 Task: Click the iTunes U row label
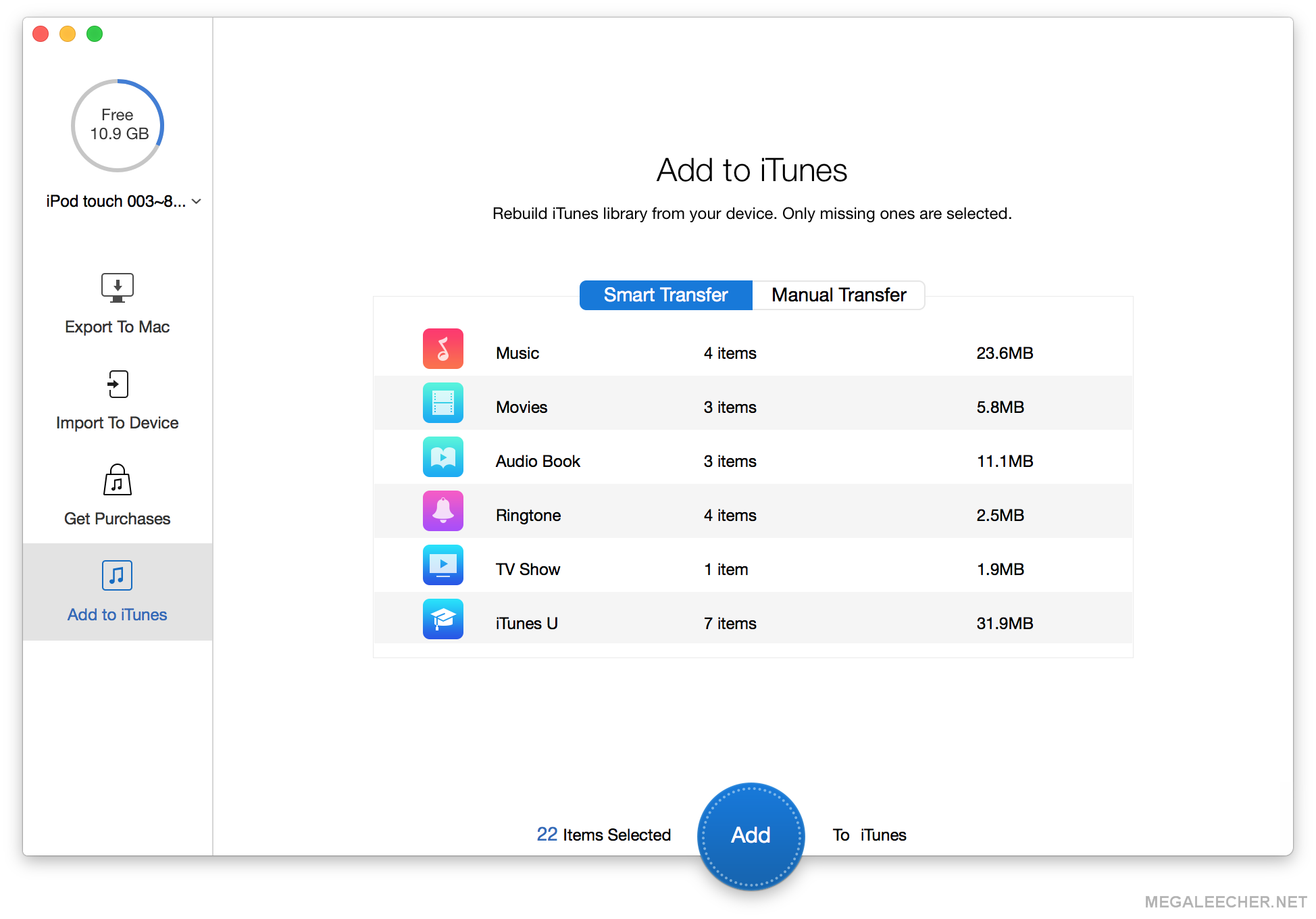click(x=527, y=624)
